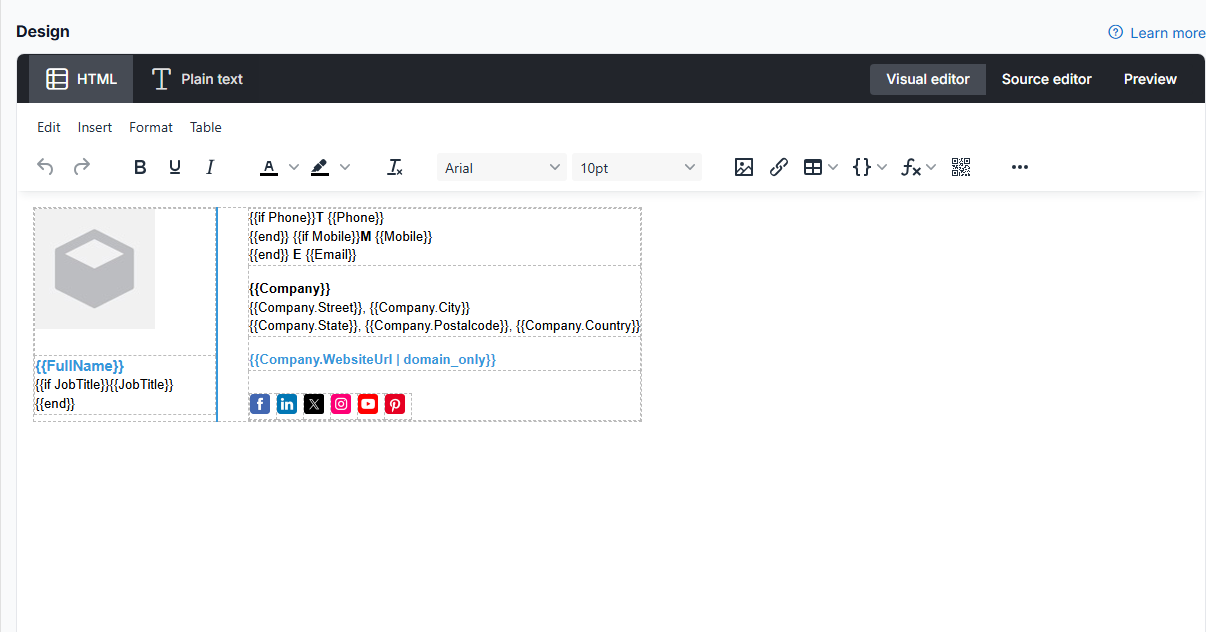Image resolution: width=1221 pixels, height=632 pixels.
Task: Undo the last edit
Action: pyautogui.click(x=45, y=167)
